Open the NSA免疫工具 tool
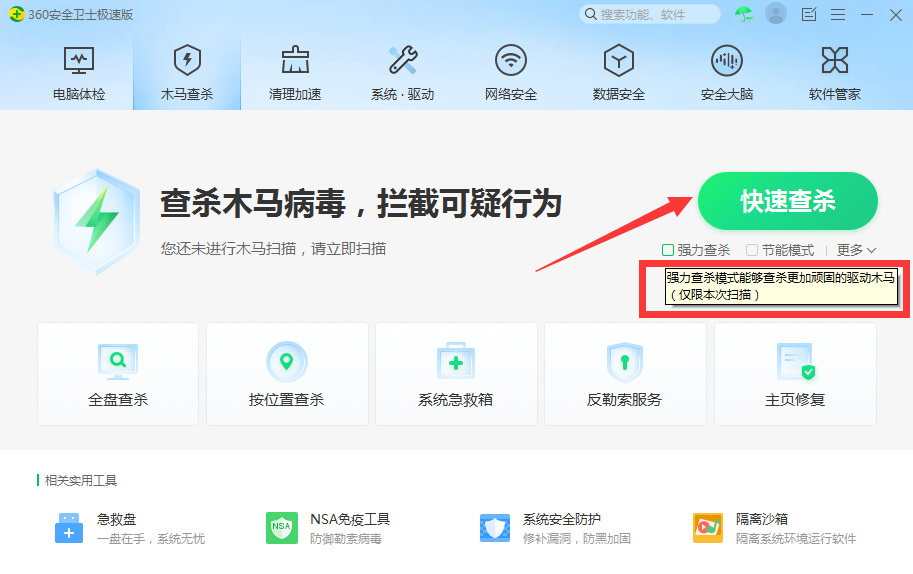Viewport: 913px width, 574px height. click(x=328, y=528)
